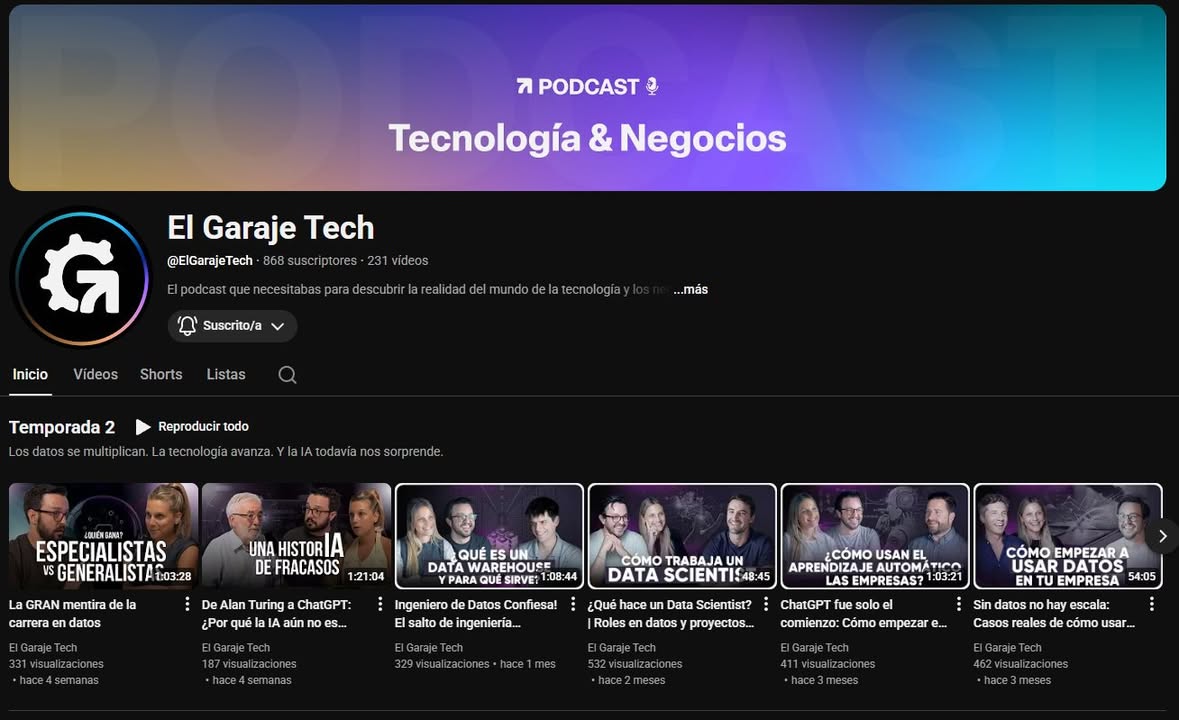Image resolution: width=1179 pixels, height=720 pixels.
Task: Expand channel description with ...más
Action: click(x=690, y=289)
